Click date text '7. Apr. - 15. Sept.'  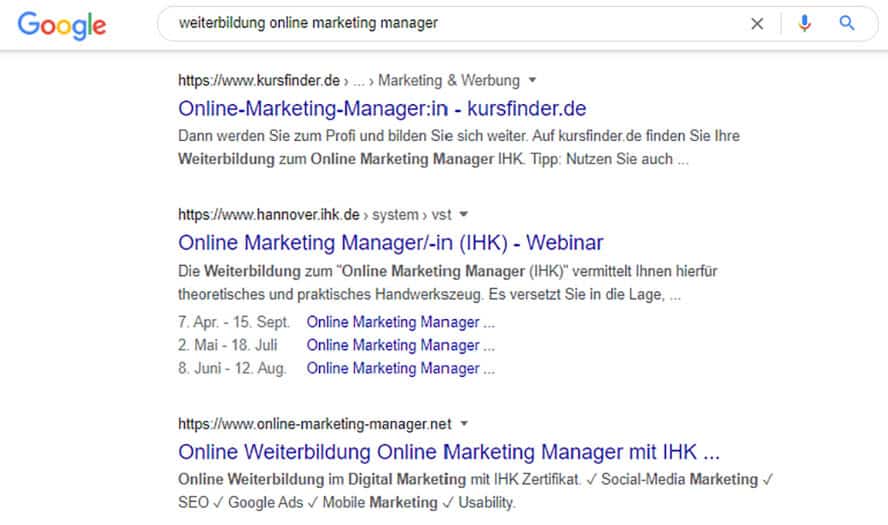(234, 322)
